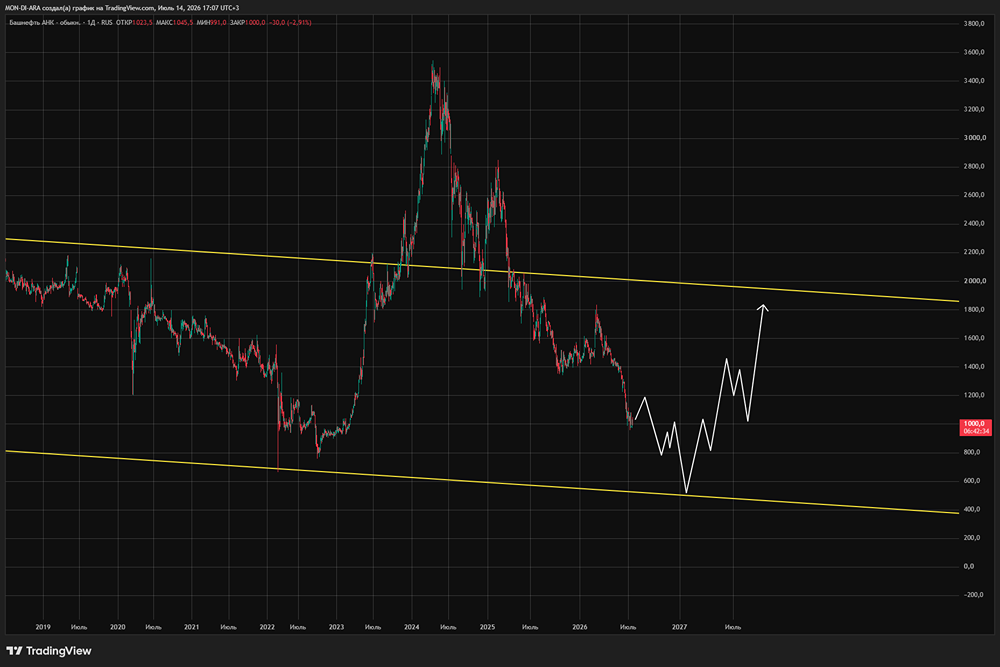Click the МИН 991,0 low value

click(211, 22)
